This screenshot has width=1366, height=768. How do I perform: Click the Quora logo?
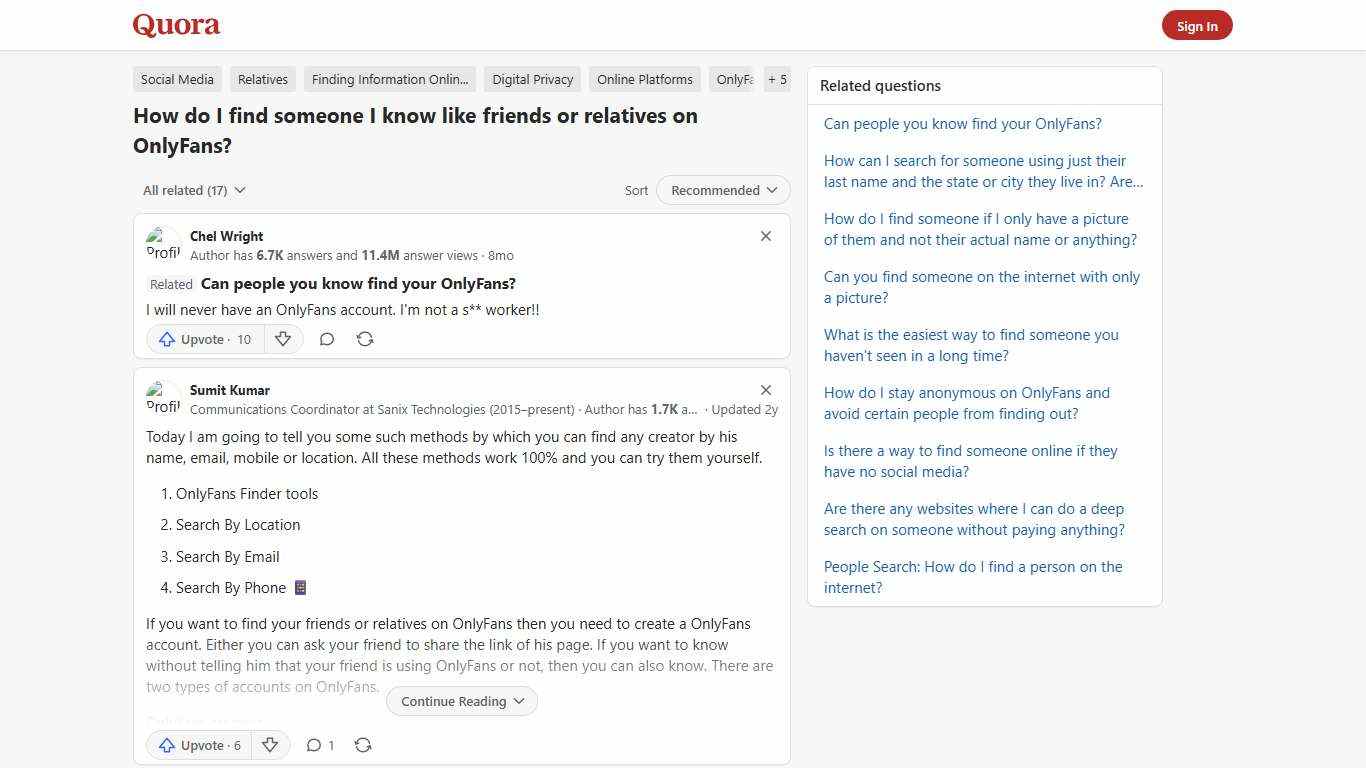[x=176, y=25]
